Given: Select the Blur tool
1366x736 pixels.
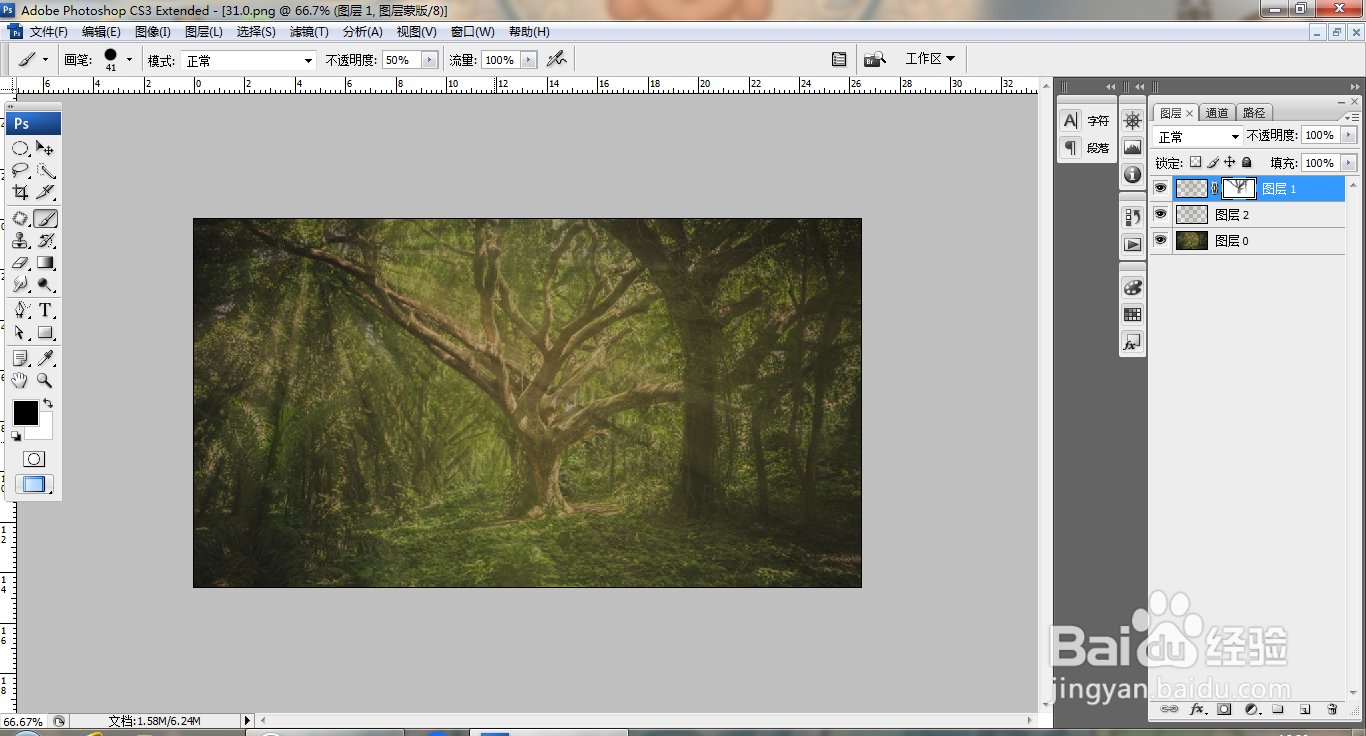Looking at the screenshot, I should (x=20, y=285).
